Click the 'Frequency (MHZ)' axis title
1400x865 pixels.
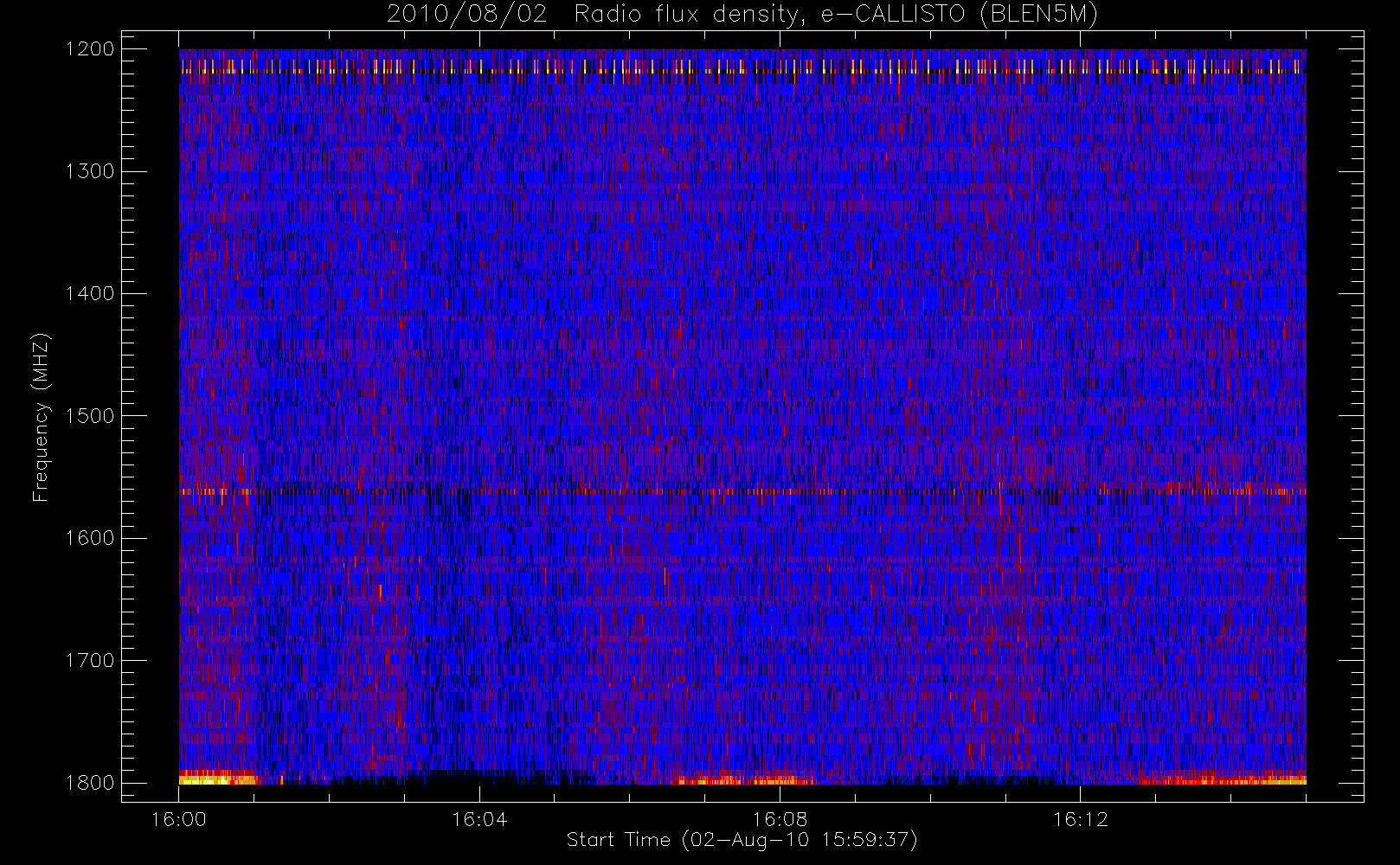click(41, 417)
